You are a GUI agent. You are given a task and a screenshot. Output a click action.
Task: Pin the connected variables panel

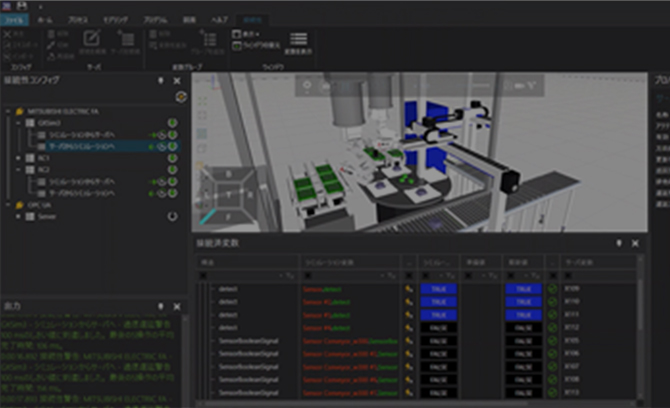coord(618,243)
